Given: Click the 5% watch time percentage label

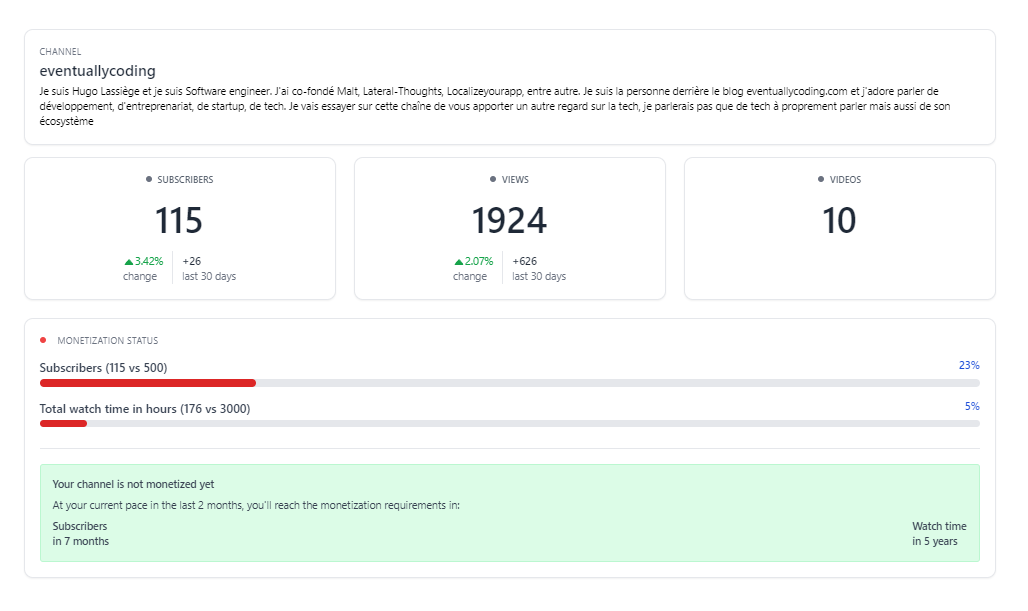Looking at the screenshot, I should coord(971,406).
